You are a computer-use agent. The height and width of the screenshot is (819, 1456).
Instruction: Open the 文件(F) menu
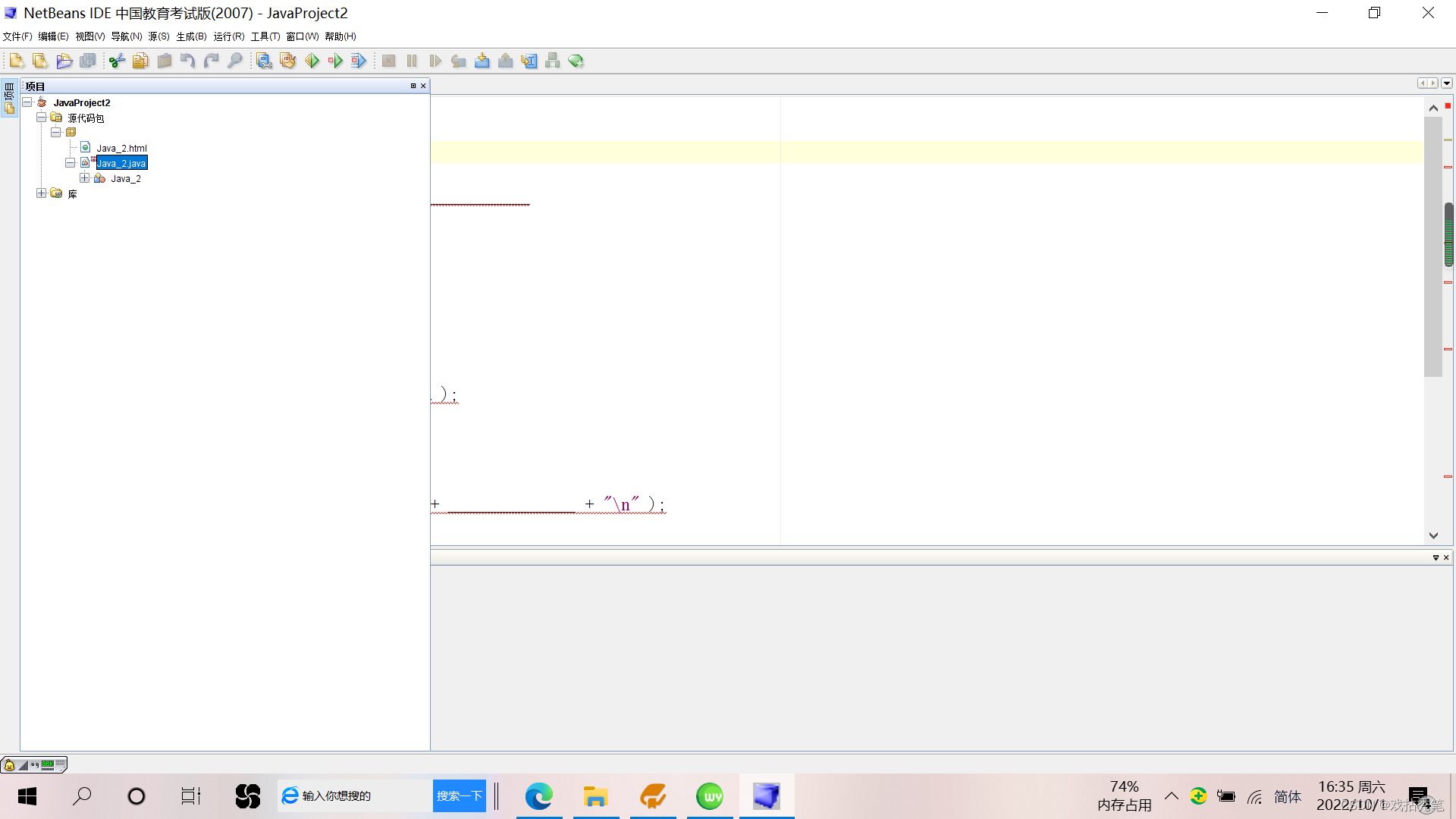click(17, 36)
